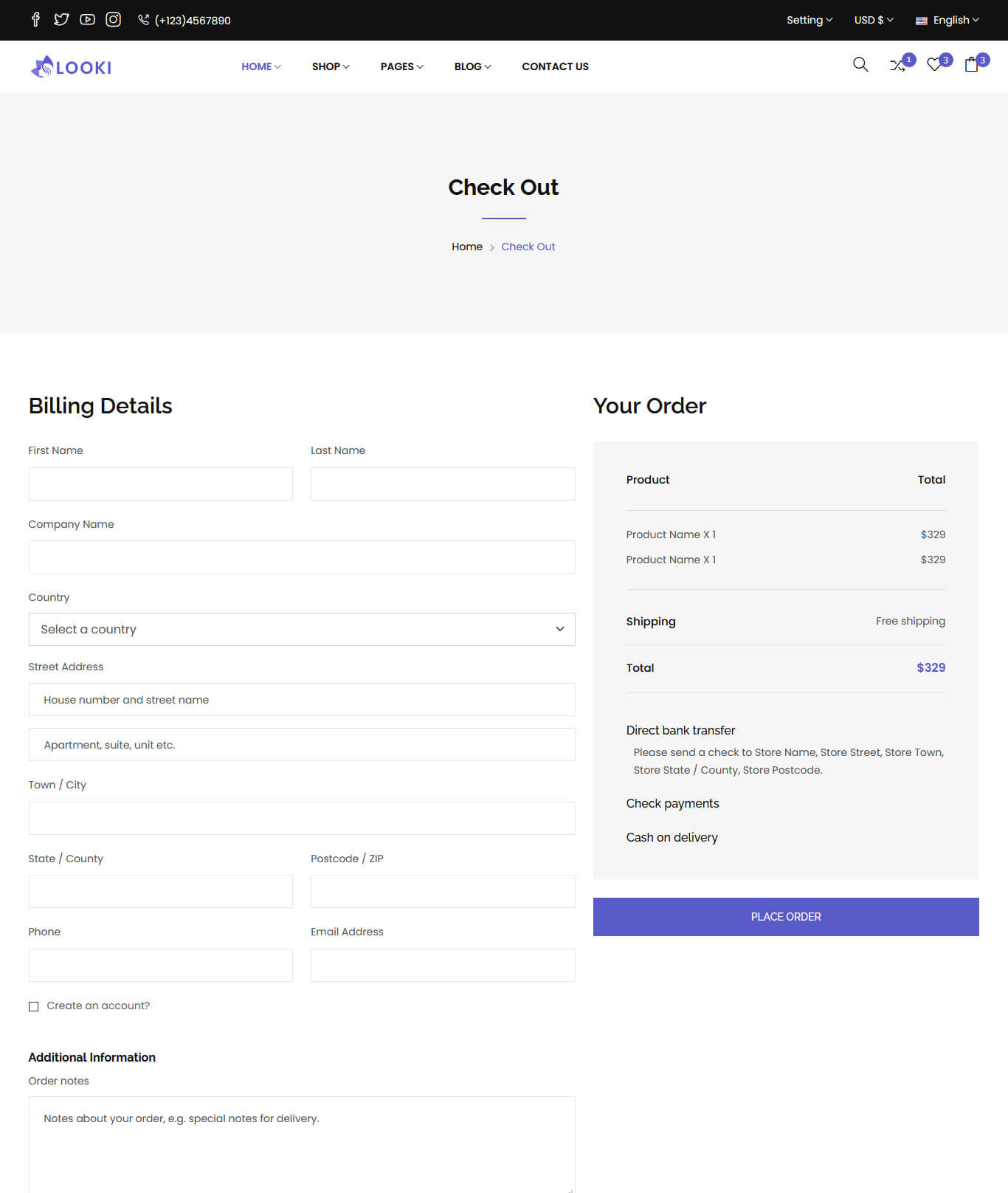Viewport: 1008px width, 1193px height.
Task: Go to Contact Us menu item
Action: coord(555,66)
